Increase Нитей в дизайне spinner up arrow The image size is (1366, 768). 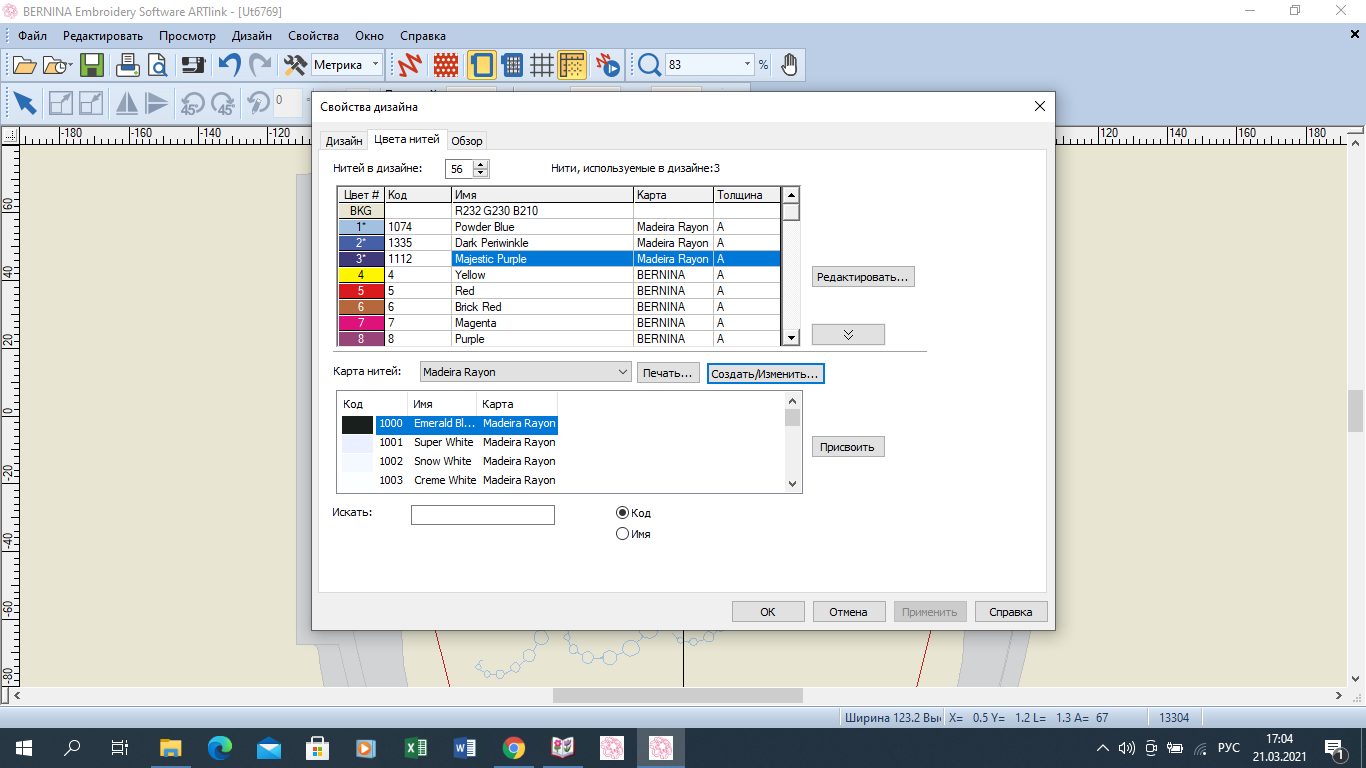(x=481, y=165)
